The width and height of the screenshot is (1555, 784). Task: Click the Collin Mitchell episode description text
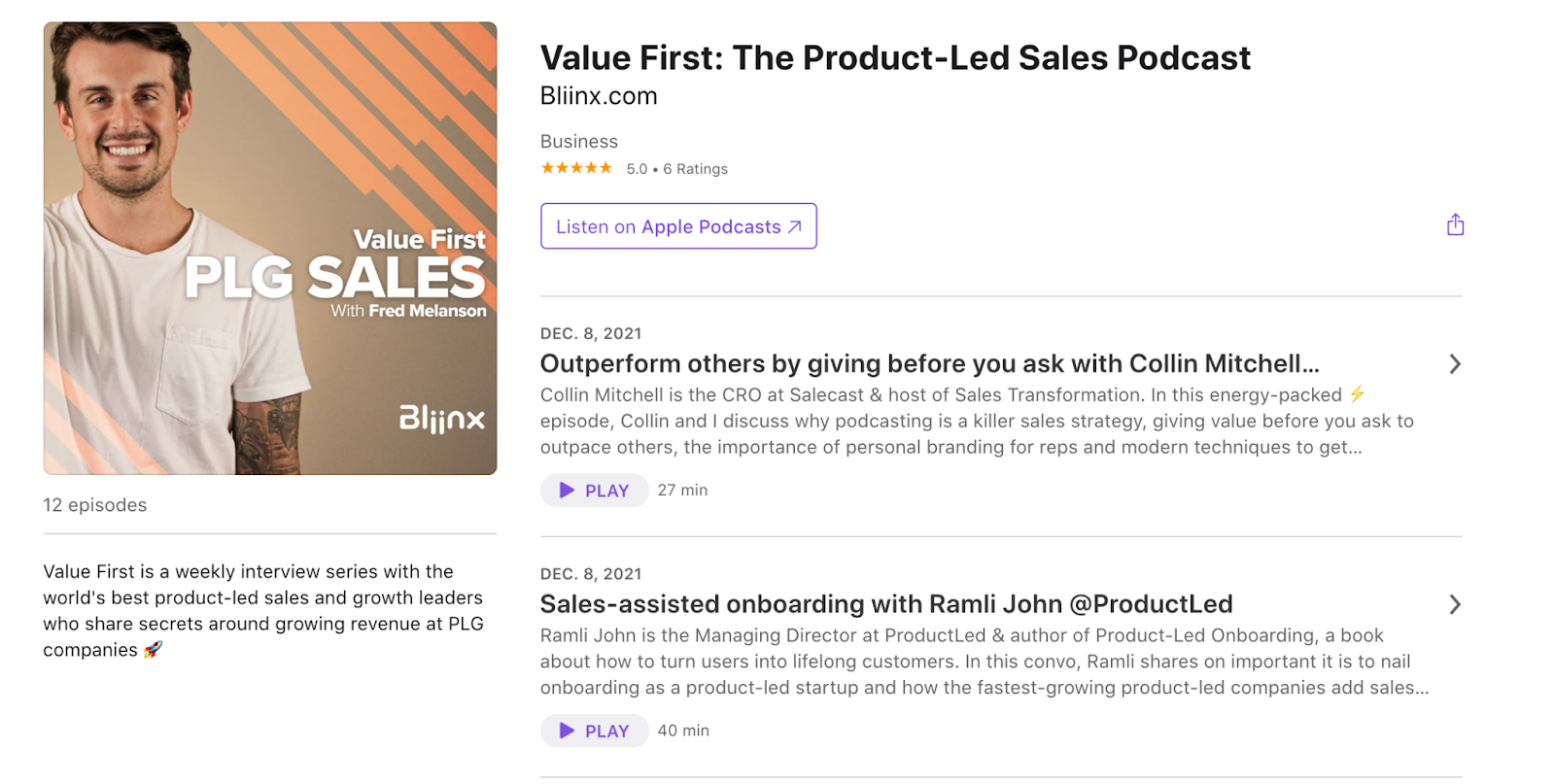[x=976, y=422]
